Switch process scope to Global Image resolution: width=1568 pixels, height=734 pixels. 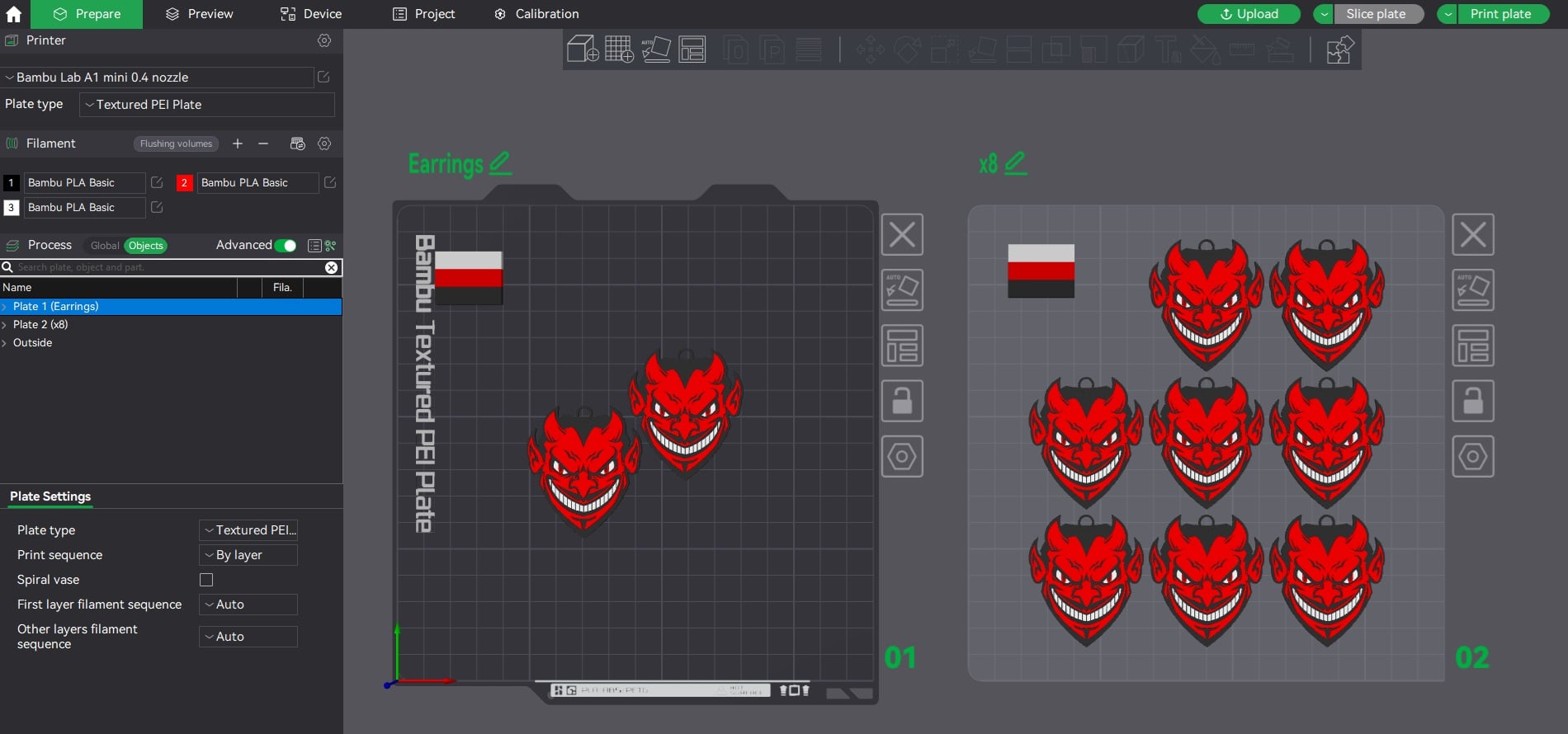(105, 246)
